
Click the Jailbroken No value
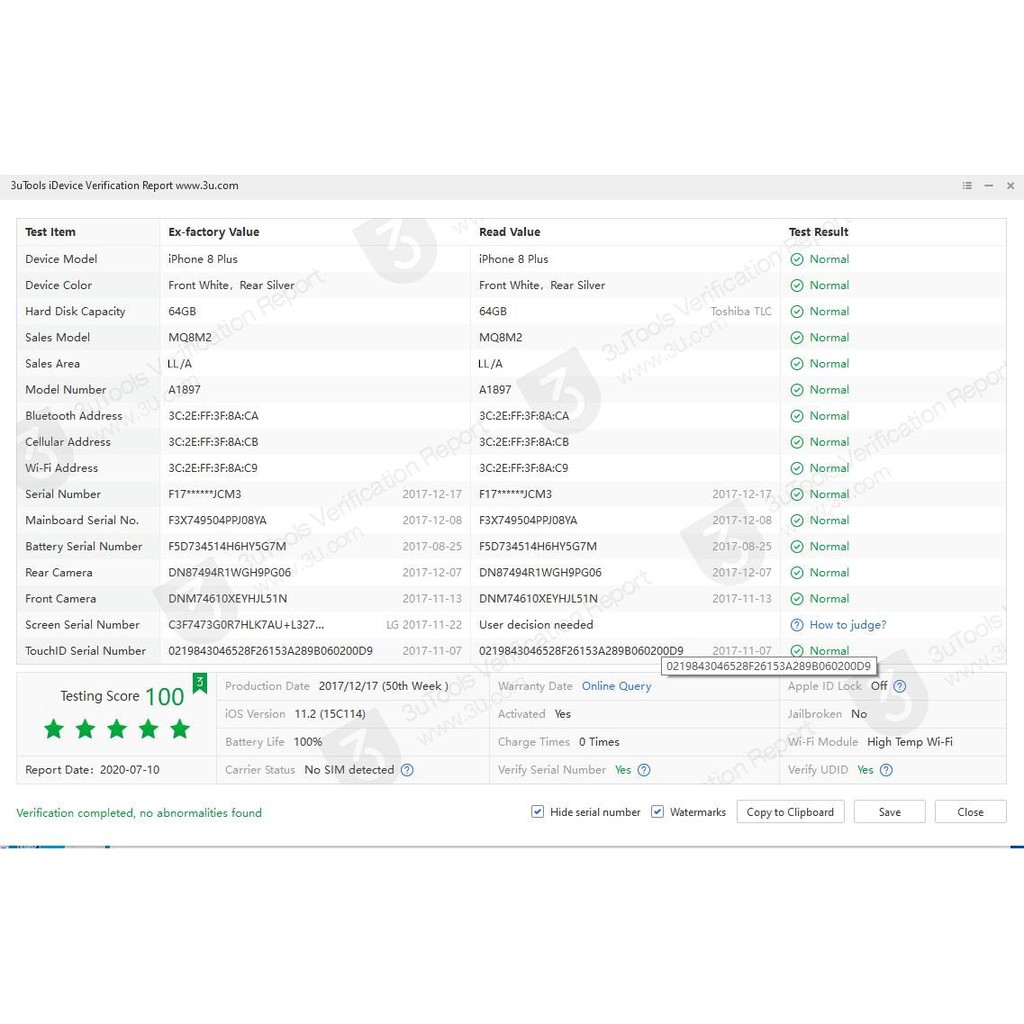(859, 714)
